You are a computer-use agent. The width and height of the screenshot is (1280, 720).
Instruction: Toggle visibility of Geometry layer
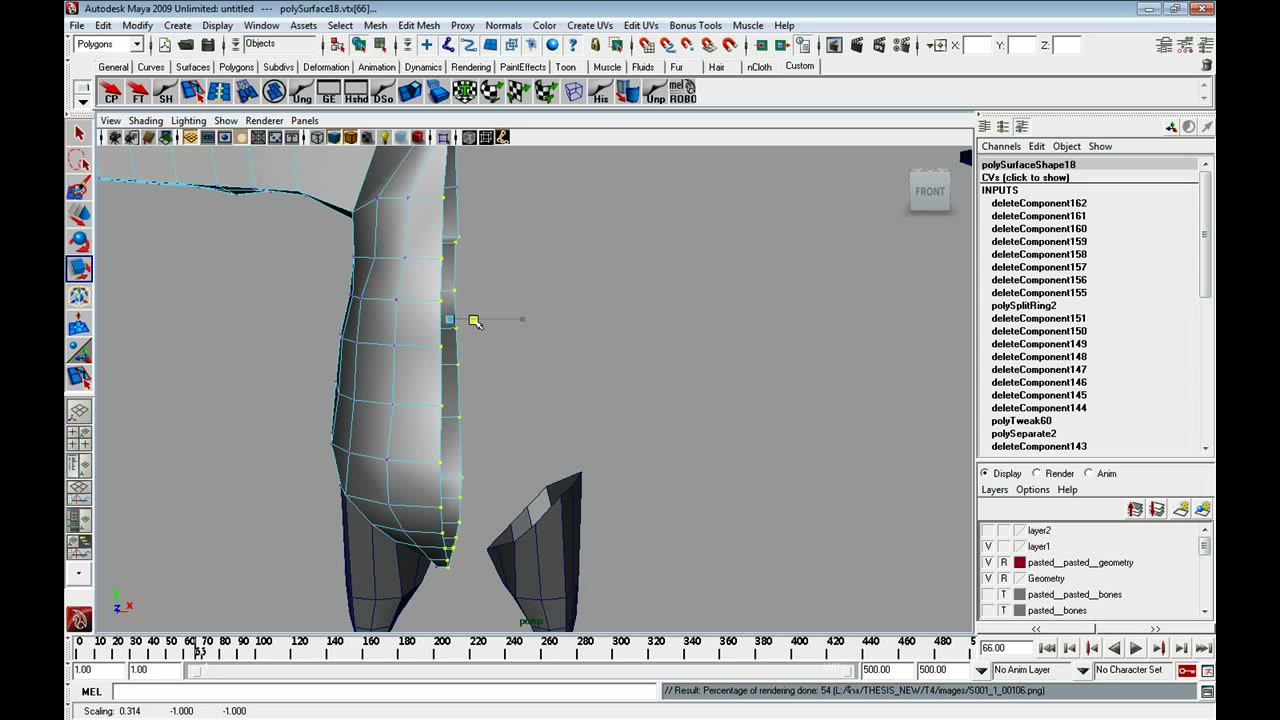[988, 579]
